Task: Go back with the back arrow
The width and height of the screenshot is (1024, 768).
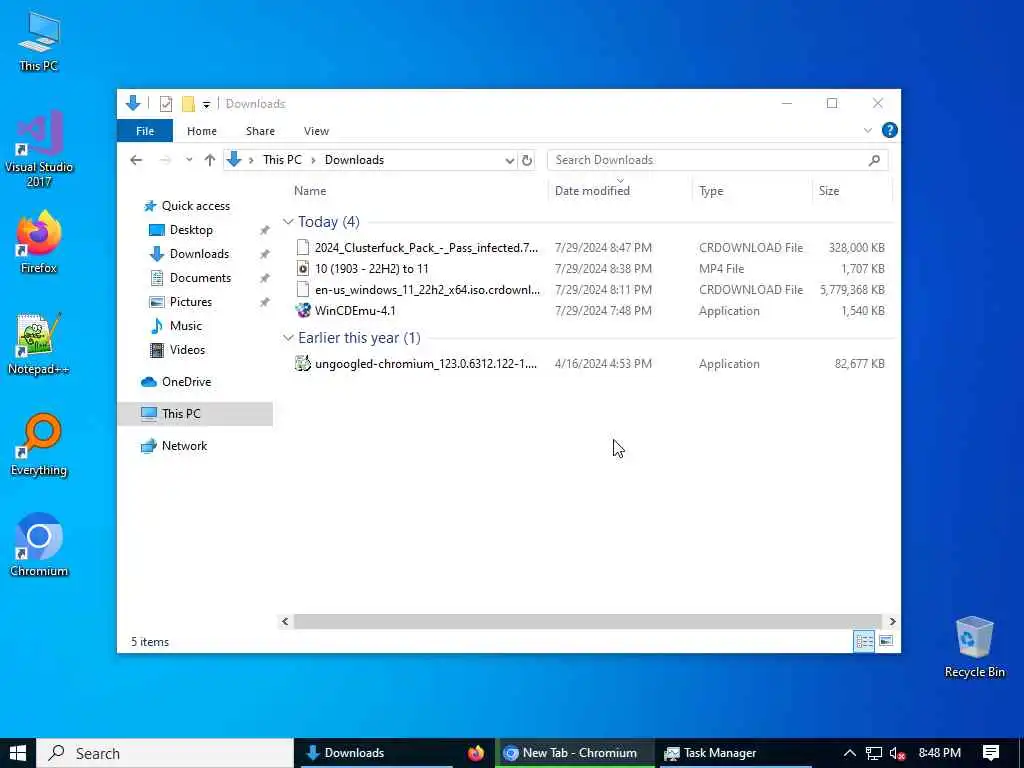Action: pos(136,160)
